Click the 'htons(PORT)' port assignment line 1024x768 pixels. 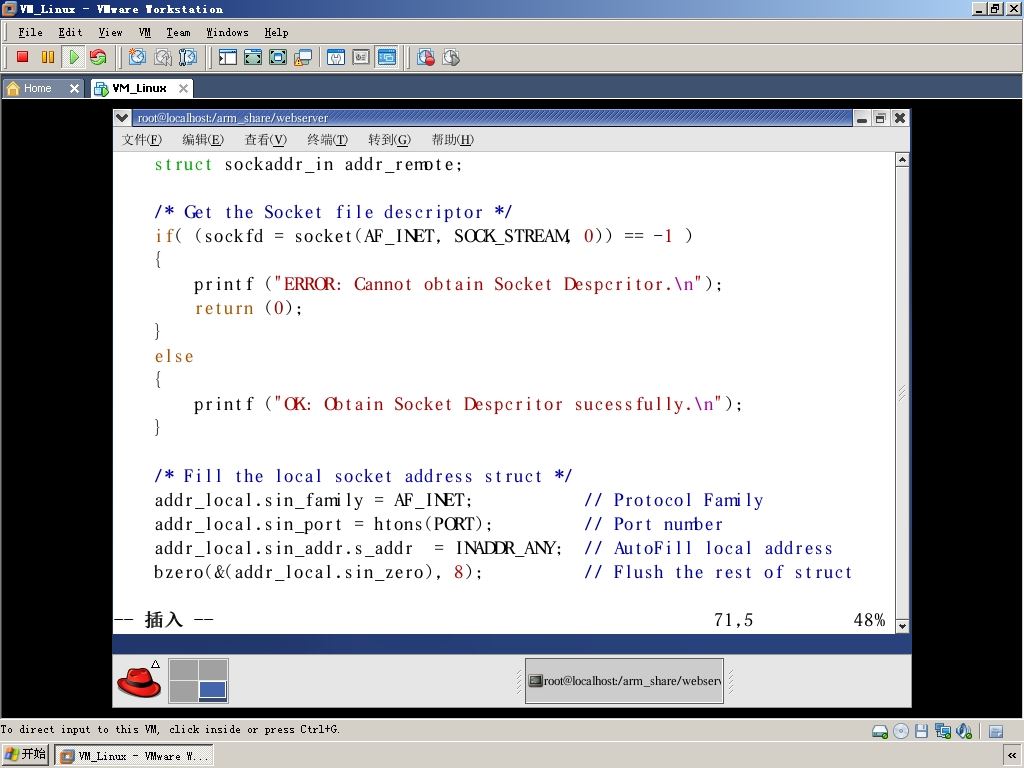point(323,524)
